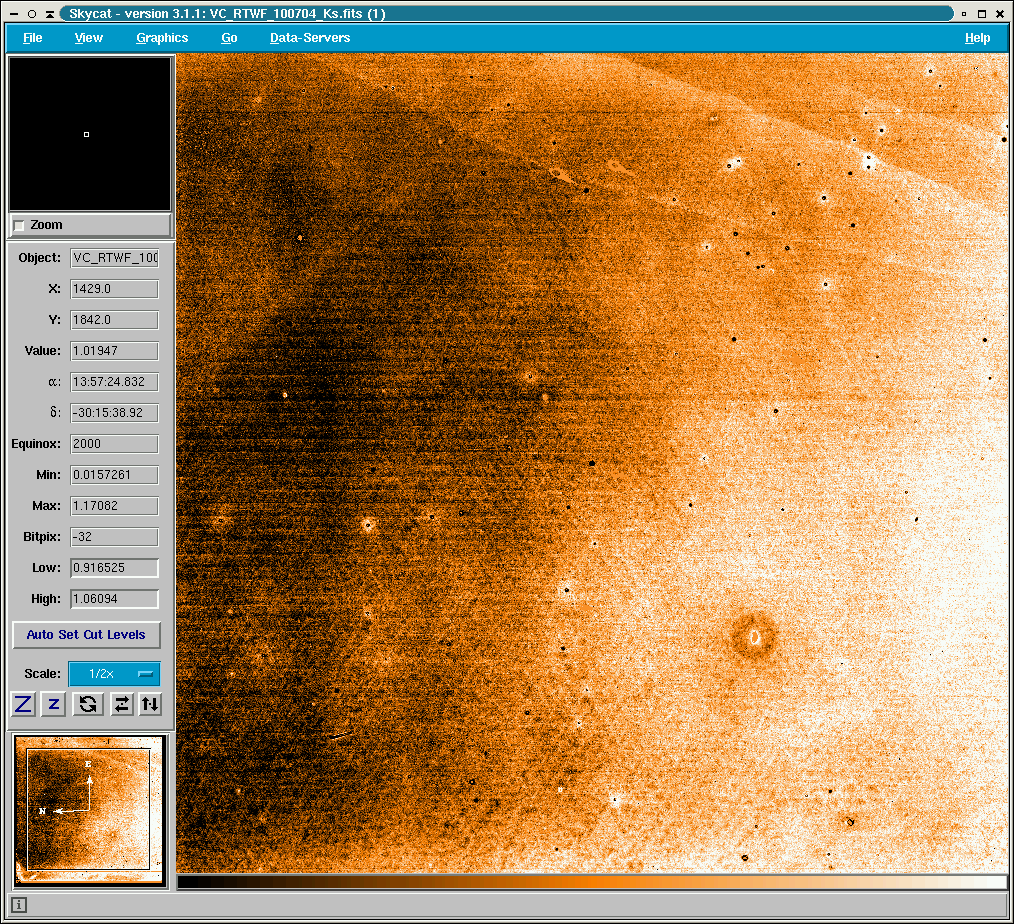Open the Scale 1/2x dropdown

pyautogui.click(x=113, y=674)
